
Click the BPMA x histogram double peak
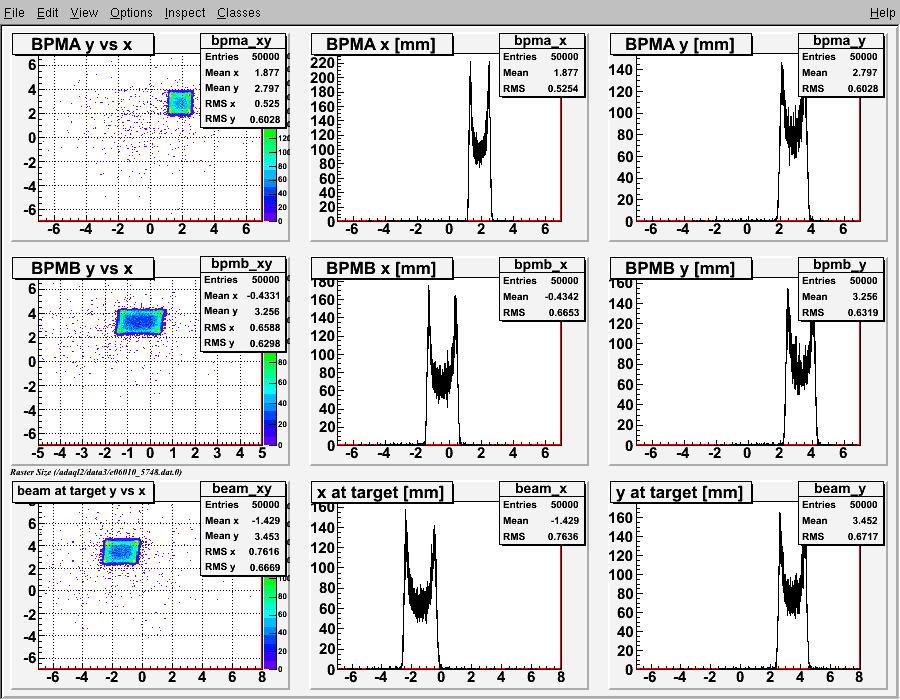(x=479, y=143)
